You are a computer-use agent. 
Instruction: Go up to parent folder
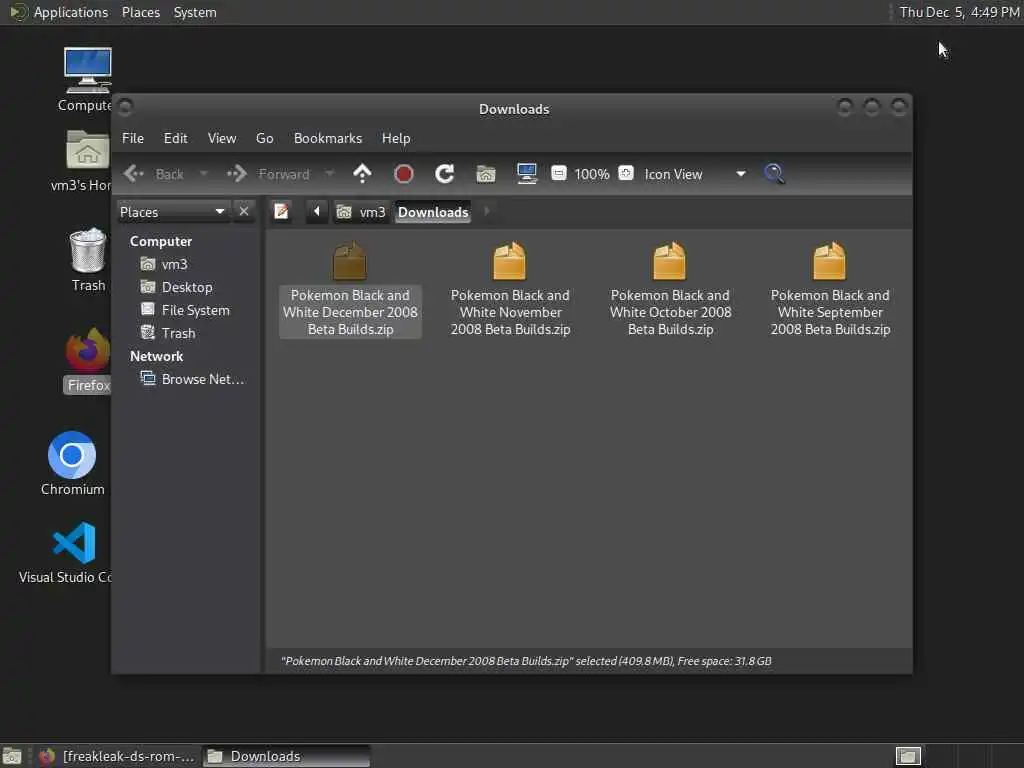point(362,174)
